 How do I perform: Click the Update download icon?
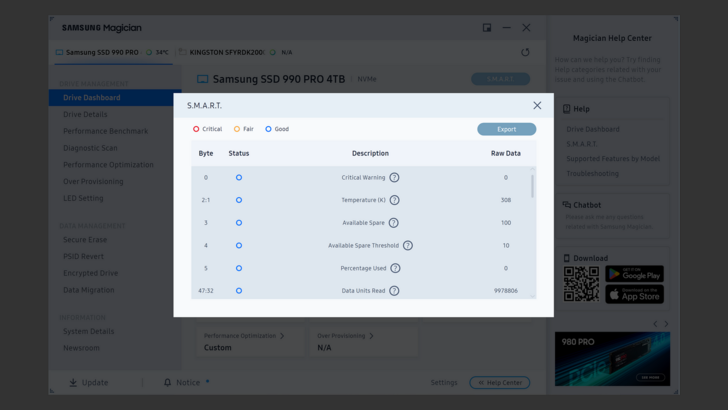tap(73, 382)
